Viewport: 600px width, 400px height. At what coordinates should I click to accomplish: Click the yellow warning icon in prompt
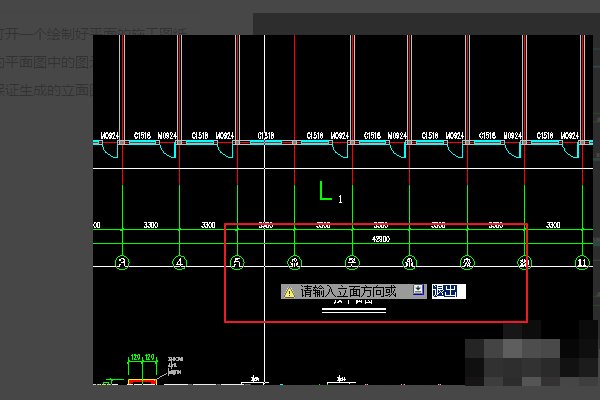(x=289, y=292)
